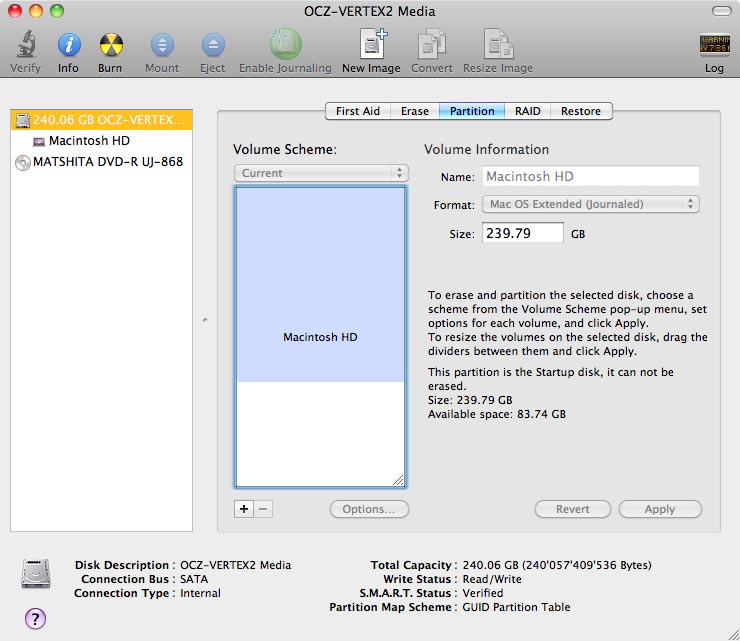The height and width of the screenshot is (641, 740).
Task: Open the help question mark button
Action: coord(35,618)
